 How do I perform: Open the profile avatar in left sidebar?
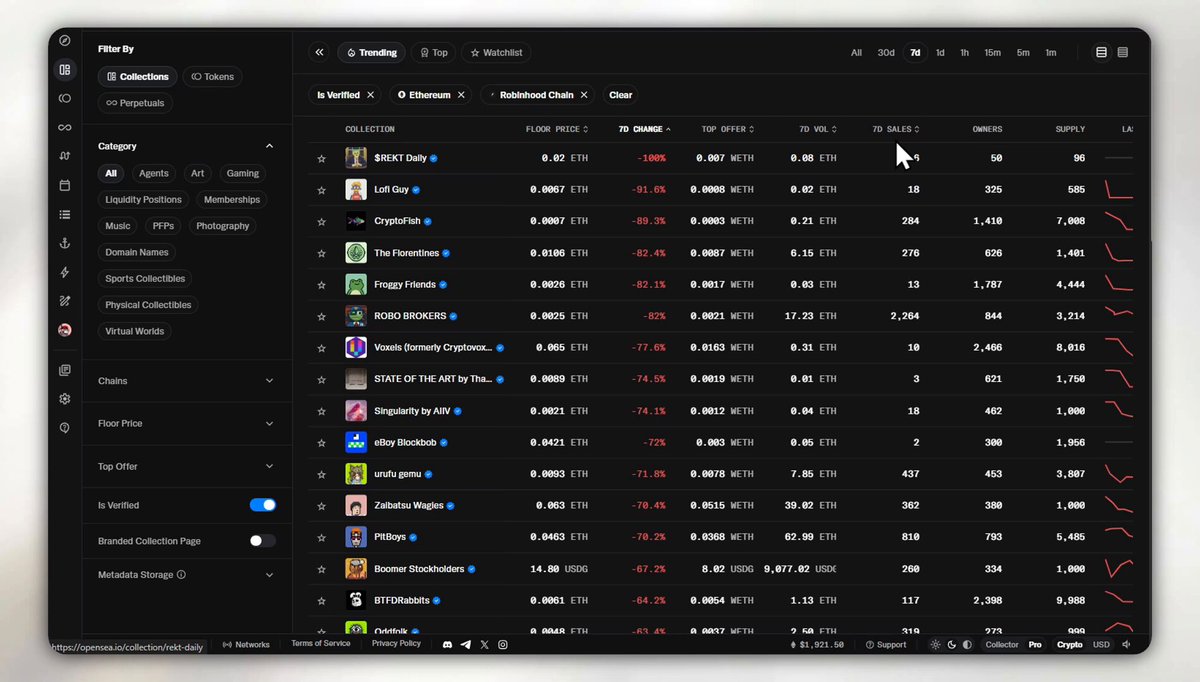click(x=65, y=330)
